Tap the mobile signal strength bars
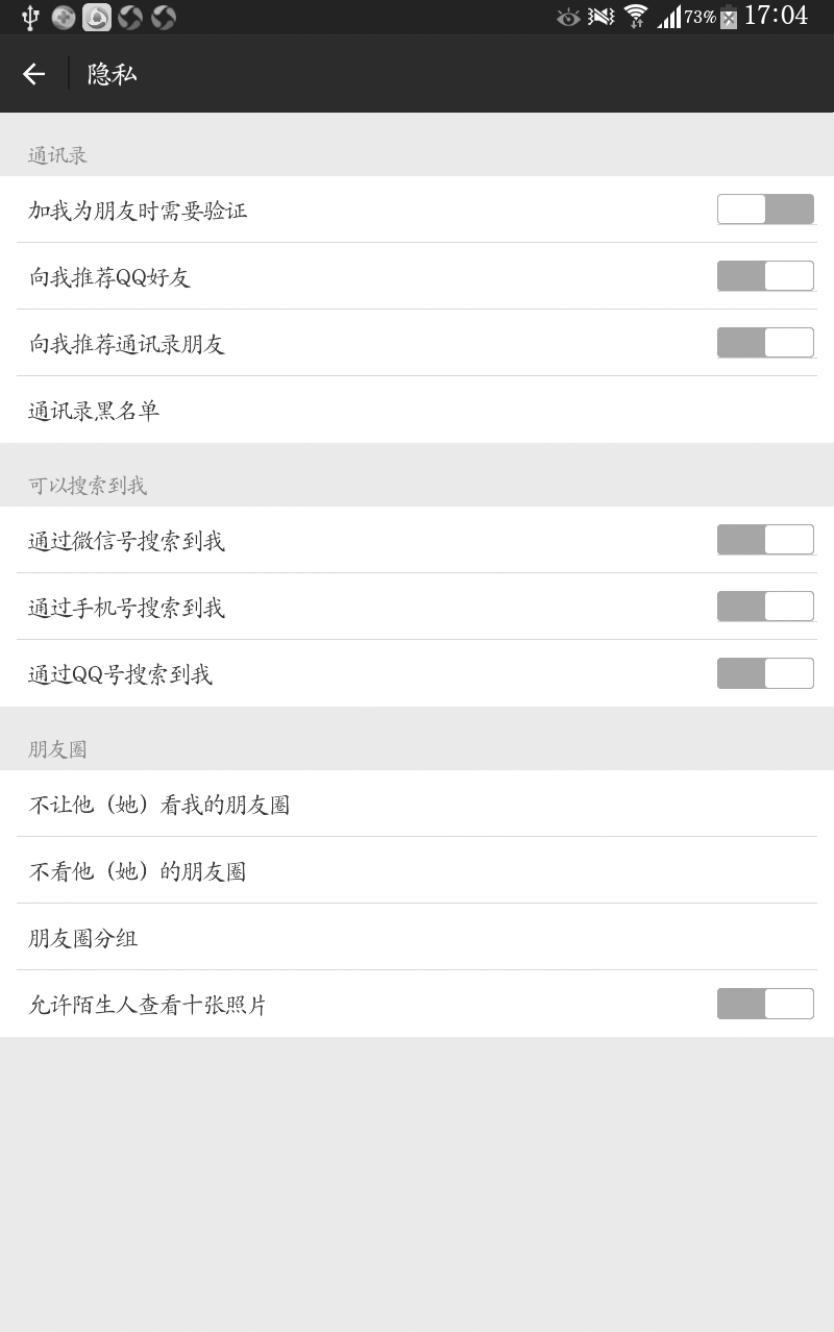This screenshot has height=1332, width=834. pyautogui.click(x=667, y=17)
